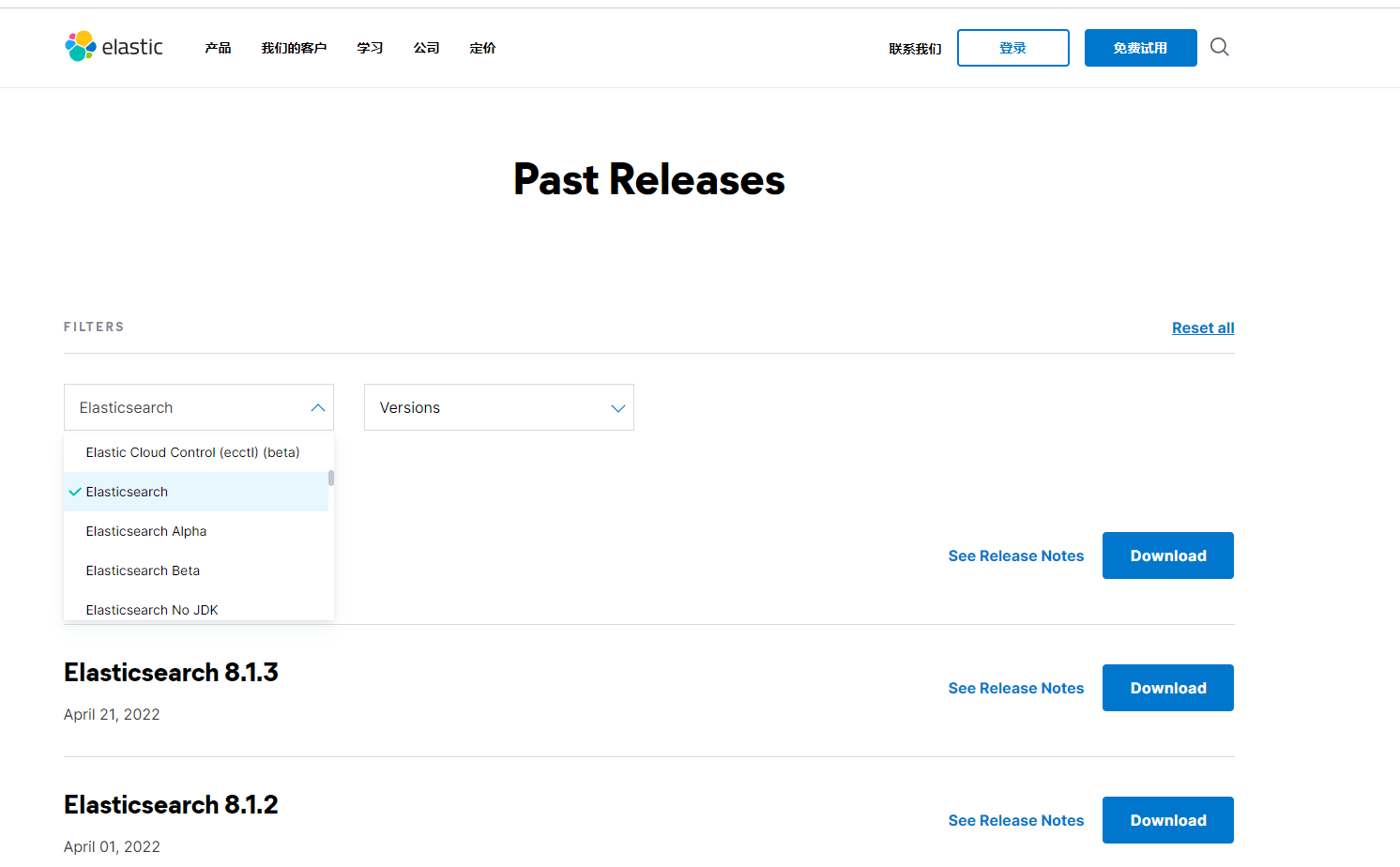1400x867 pixels.
Task: Click the Reset all link
Action: [x=1203, y=327]
